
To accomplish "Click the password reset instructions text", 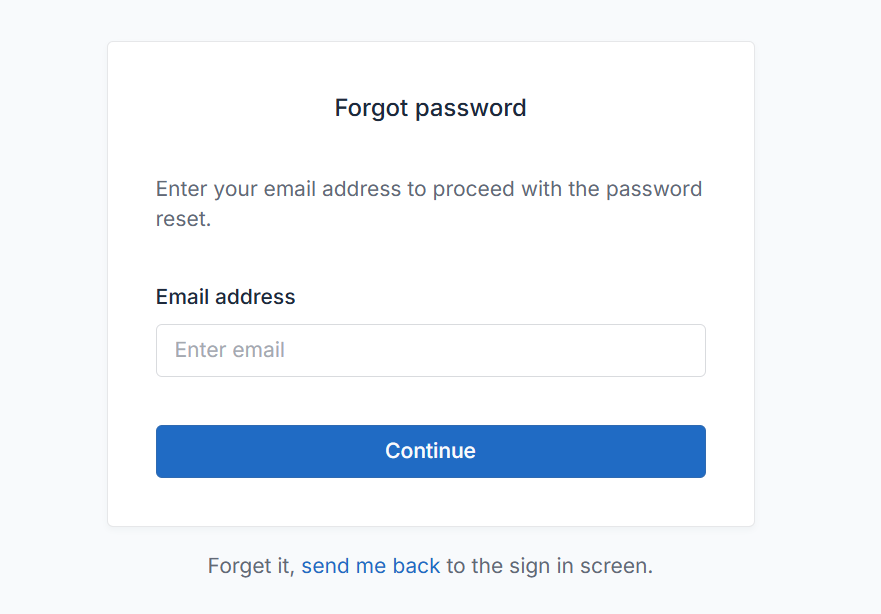I will (428, 203).
